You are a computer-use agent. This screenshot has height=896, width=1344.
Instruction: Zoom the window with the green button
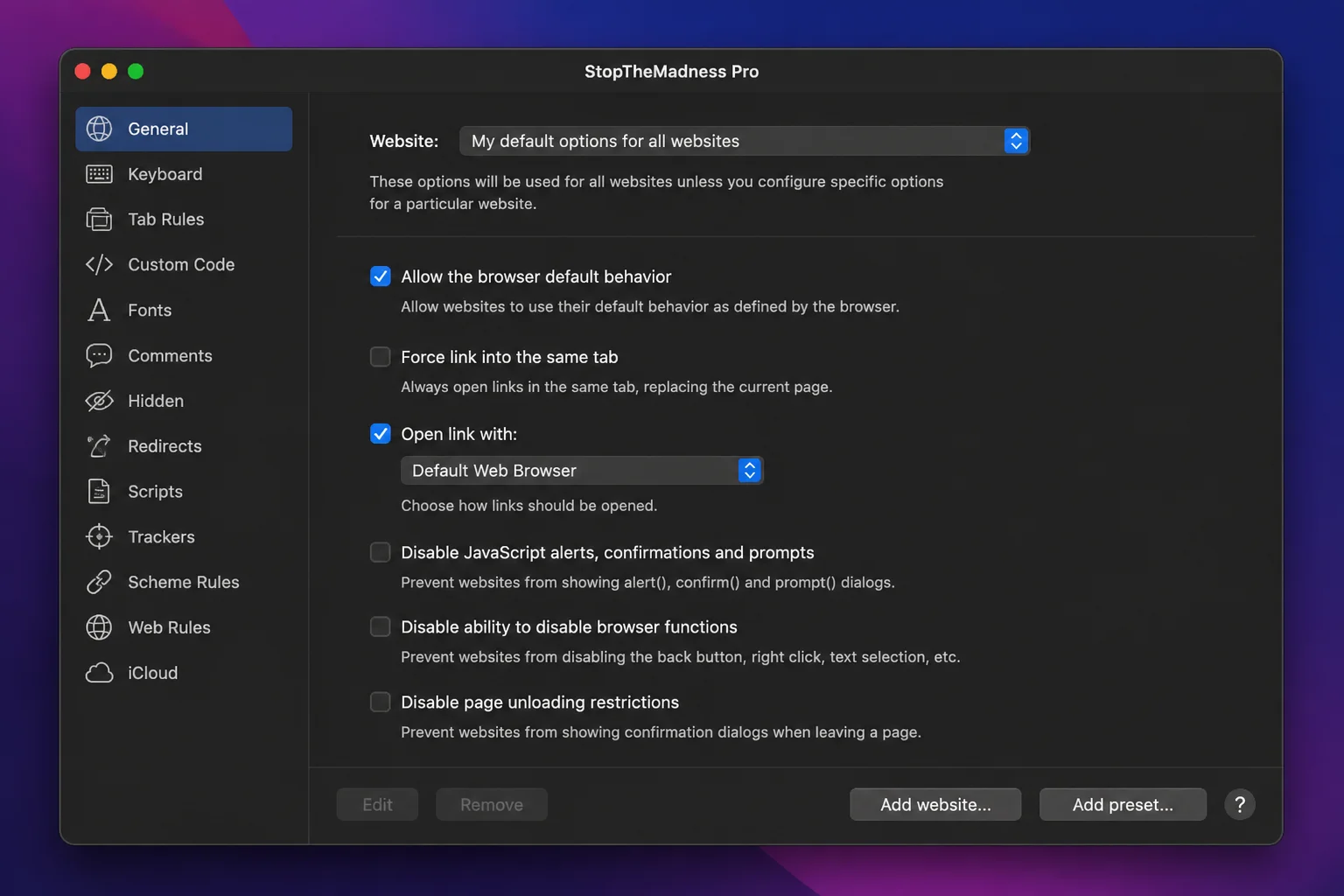136,72
